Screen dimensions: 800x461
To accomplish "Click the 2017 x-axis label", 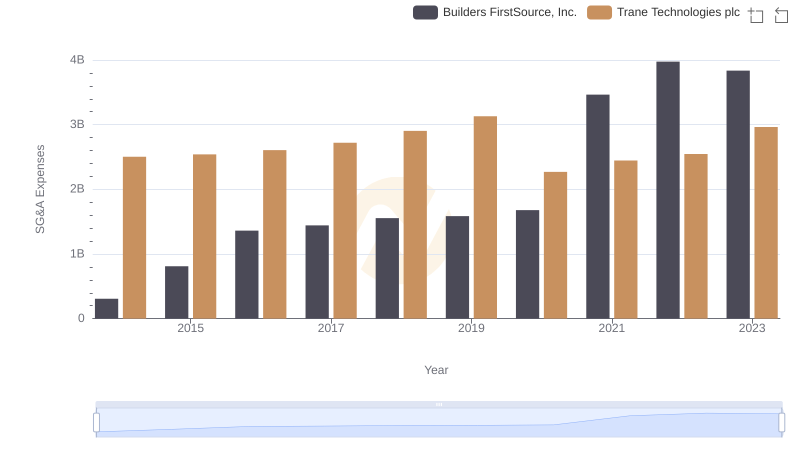I will coord(331,328).
